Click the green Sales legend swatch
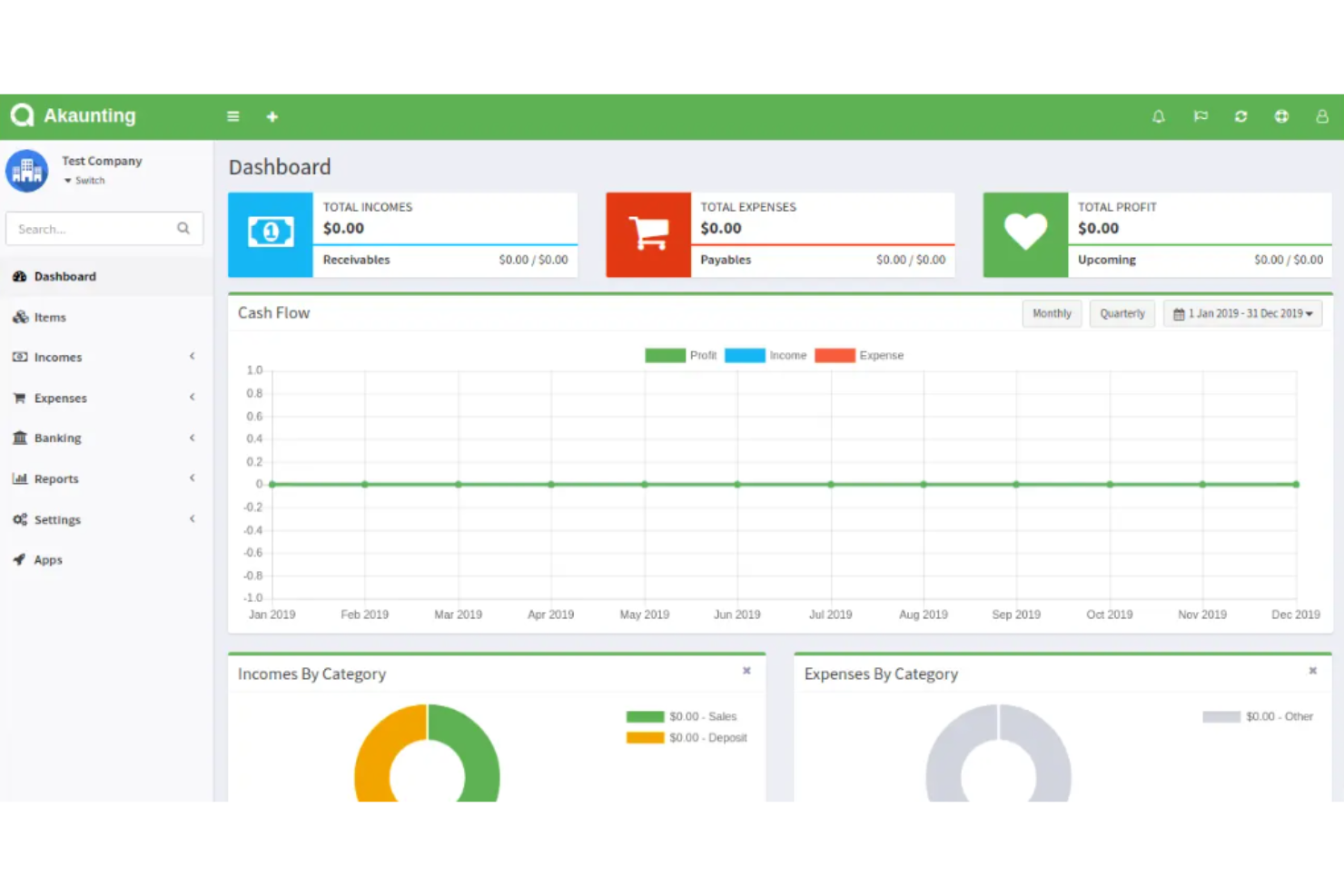 (x=645, y=717)
